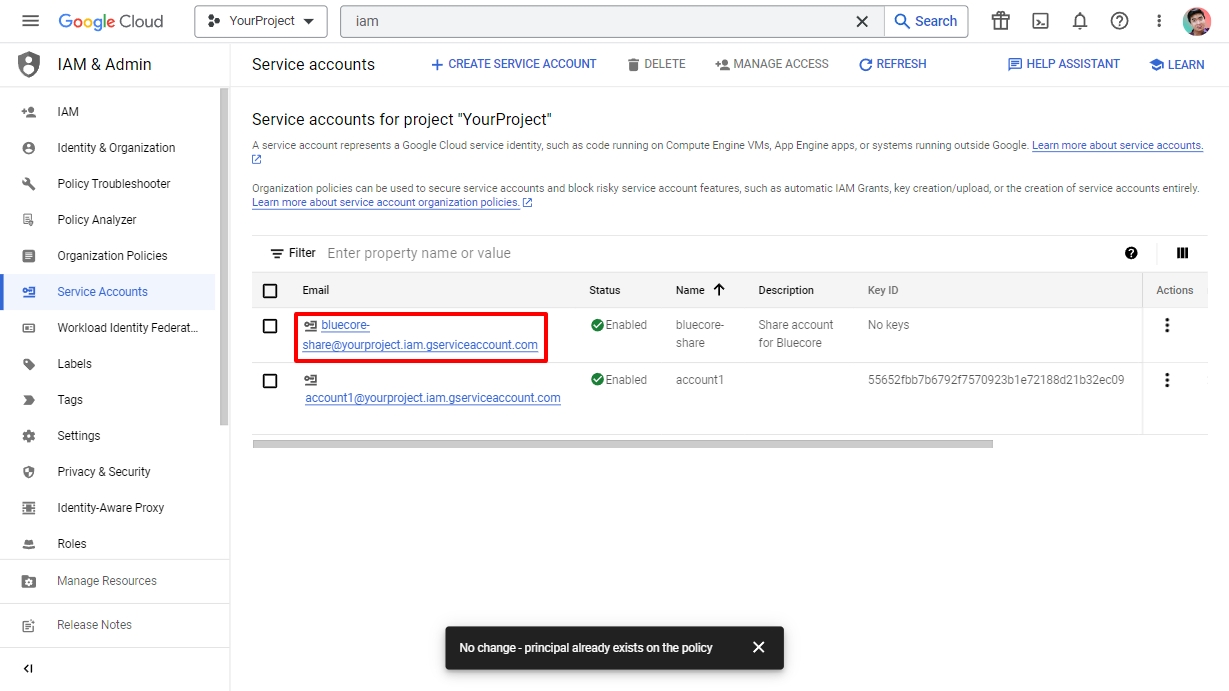Open Policy Troubleshooter in sidebar
Viewport: 1229px width, 691px height.
[113, 184]
